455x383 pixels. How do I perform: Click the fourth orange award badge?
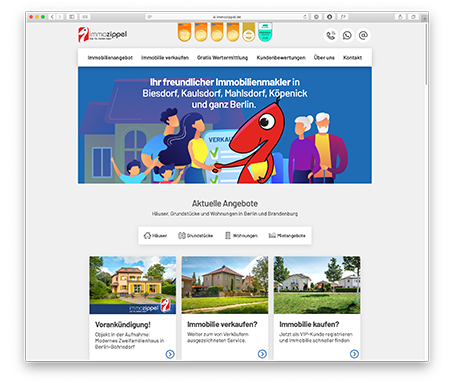pos(233,32)
